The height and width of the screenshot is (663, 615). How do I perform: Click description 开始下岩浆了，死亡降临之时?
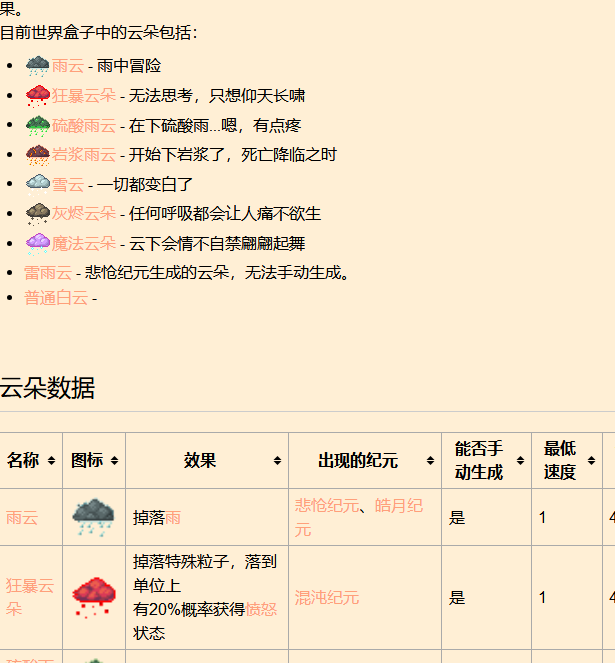[x=233, y=155]
